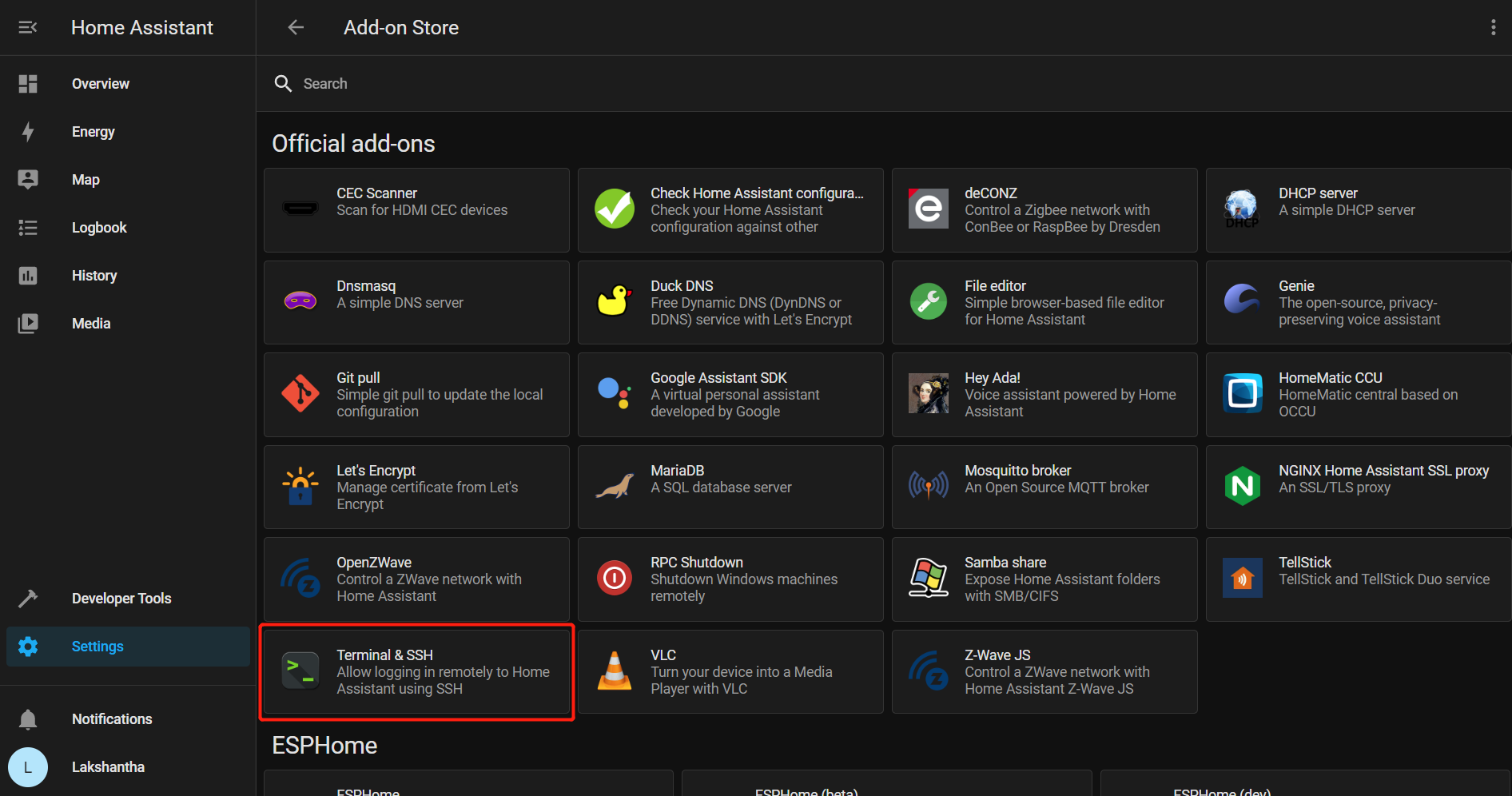Click the Logbook list icon

pyautogui.click(x=28, y=228)
